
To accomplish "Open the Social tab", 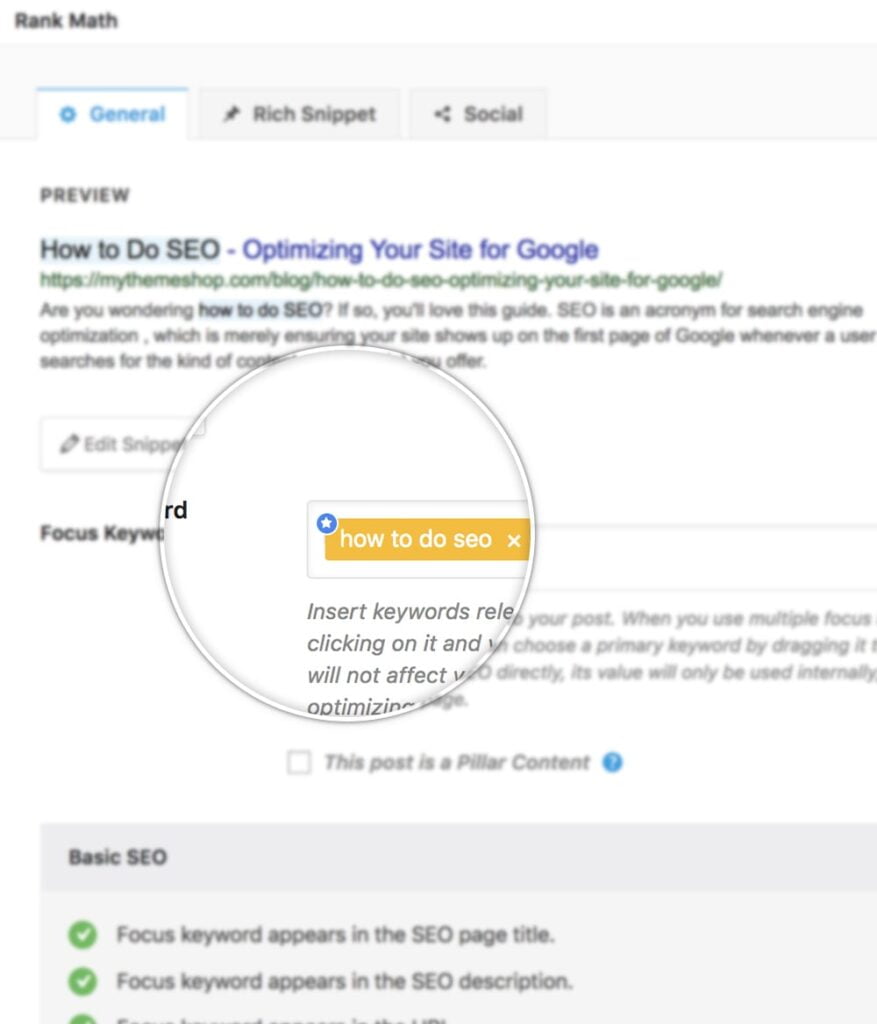I will (x=479, y=114).
